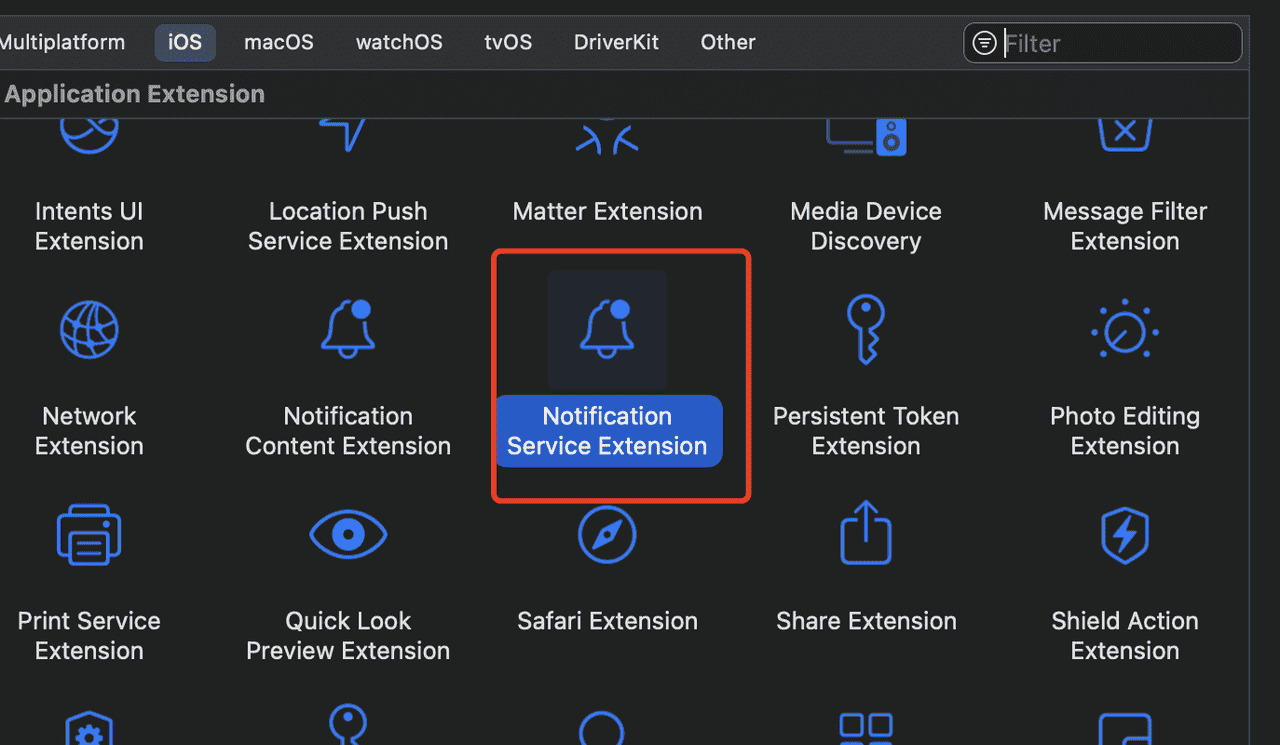Click the Share Extension icon
1280x745 pixels.
click(866, 532)
